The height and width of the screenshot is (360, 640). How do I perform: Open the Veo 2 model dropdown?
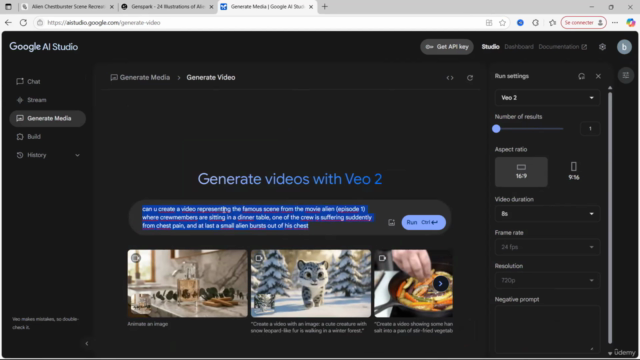547,98
